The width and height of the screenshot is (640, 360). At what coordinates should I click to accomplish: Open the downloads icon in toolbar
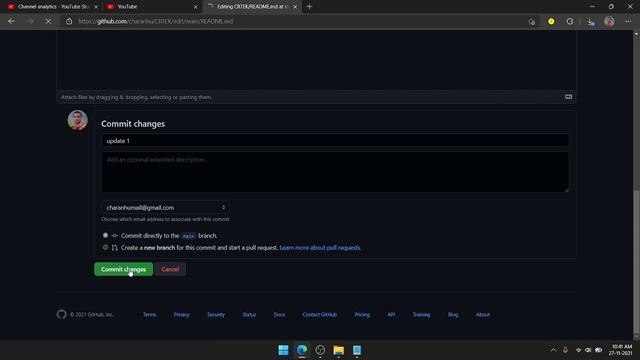(590, 22)
